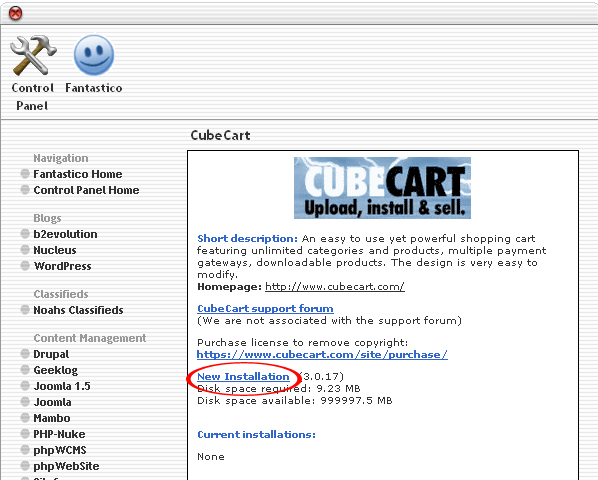Click the Blogs section header
598x480 pixels.
[x=47, y=218]
